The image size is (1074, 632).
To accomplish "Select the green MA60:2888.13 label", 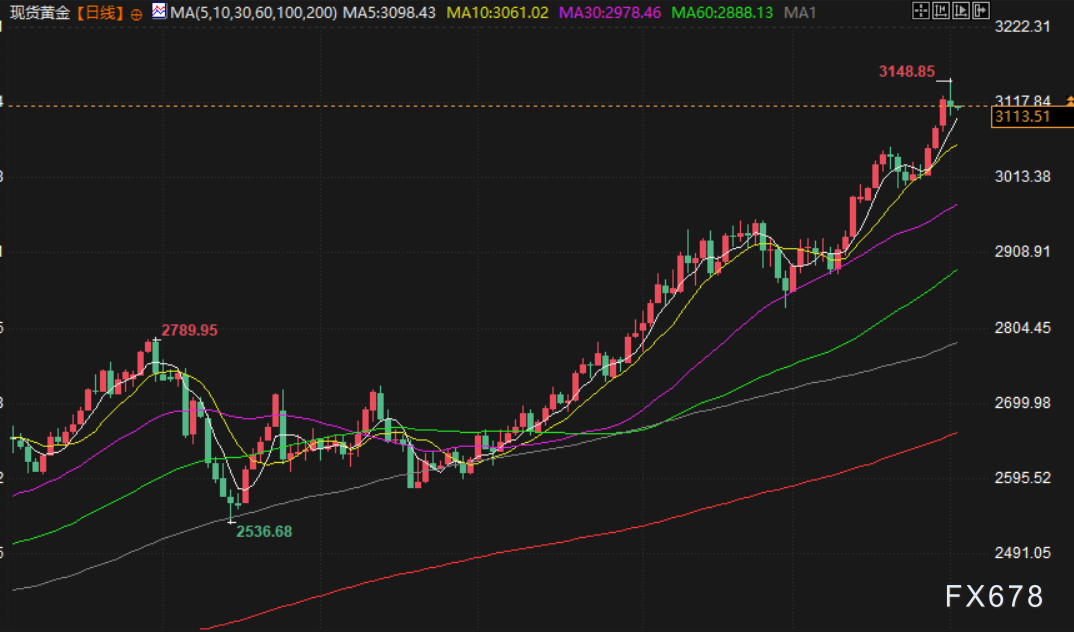I will point(722,13).
